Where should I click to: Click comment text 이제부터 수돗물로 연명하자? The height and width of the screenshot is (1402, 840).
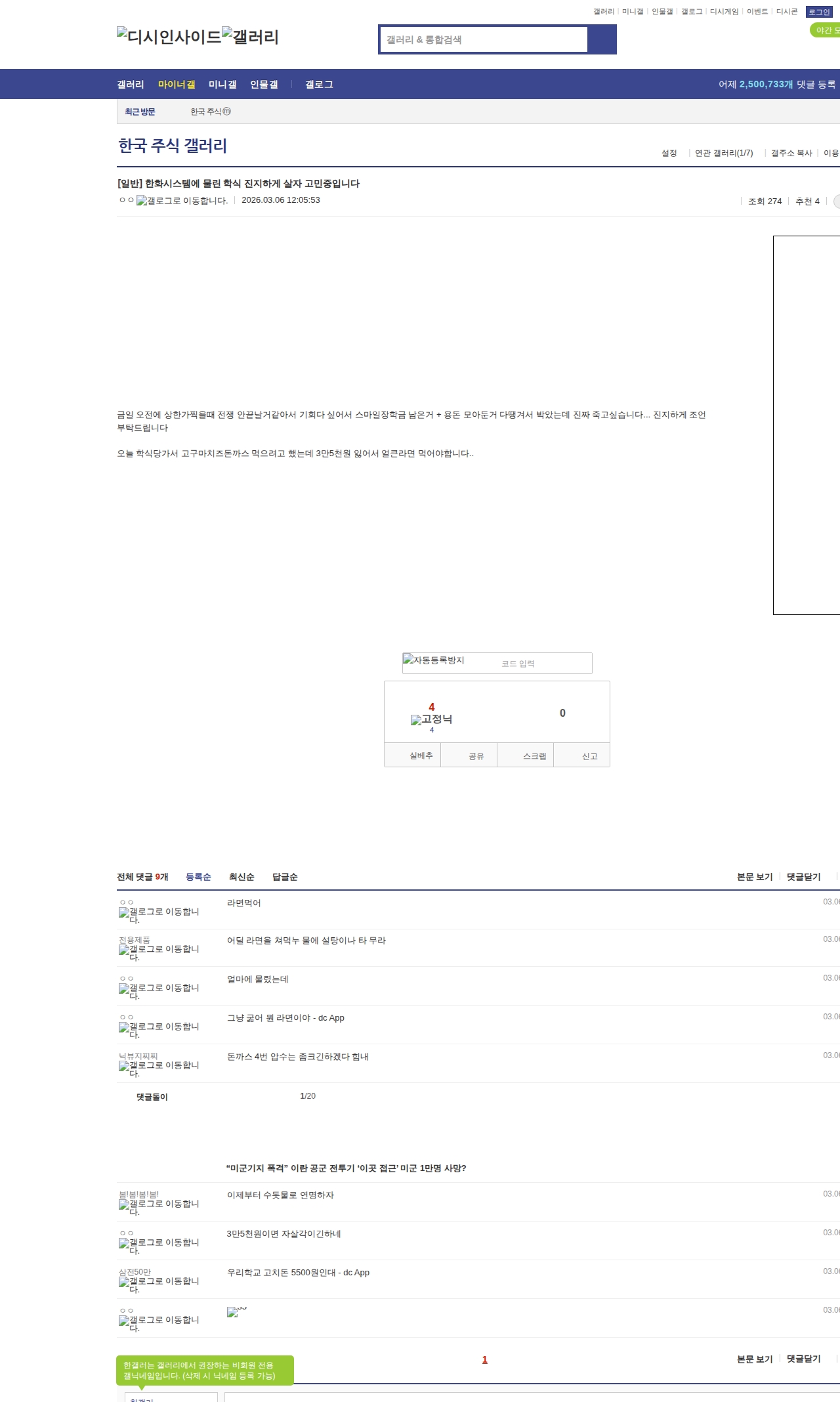(280, 1195)
